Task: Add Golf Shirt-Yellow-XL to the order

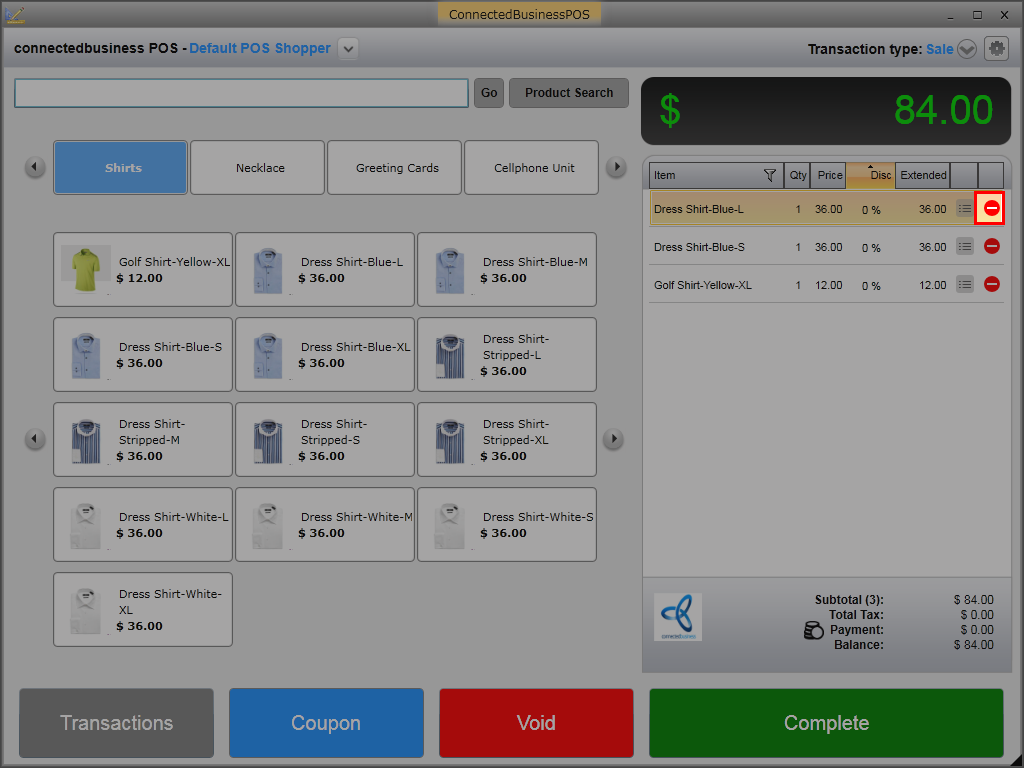Action: pyautogui.click(x=143, y=270)
